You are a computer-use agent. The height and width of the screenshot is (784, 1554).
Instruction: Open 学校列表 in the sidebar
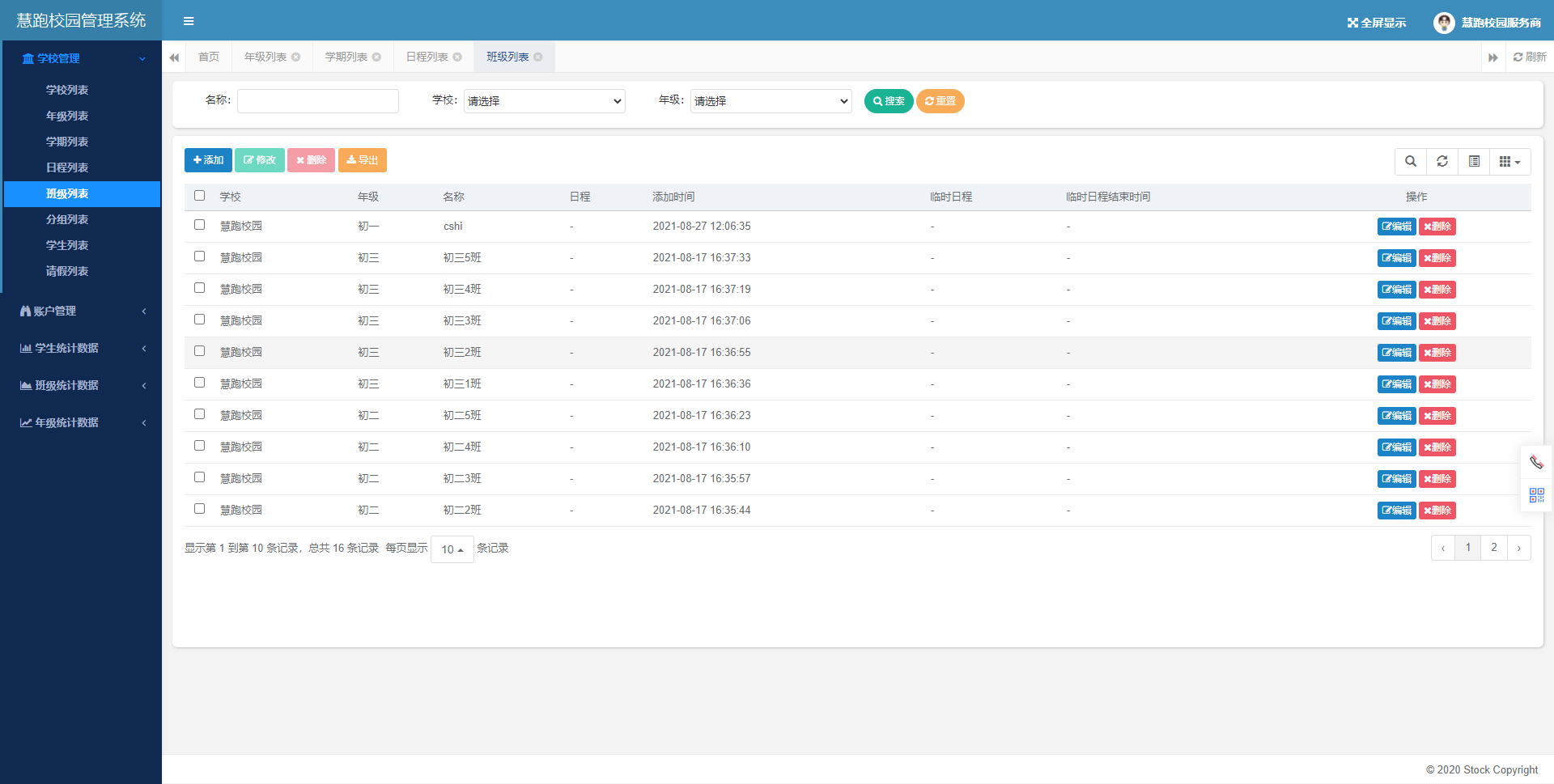67,90
